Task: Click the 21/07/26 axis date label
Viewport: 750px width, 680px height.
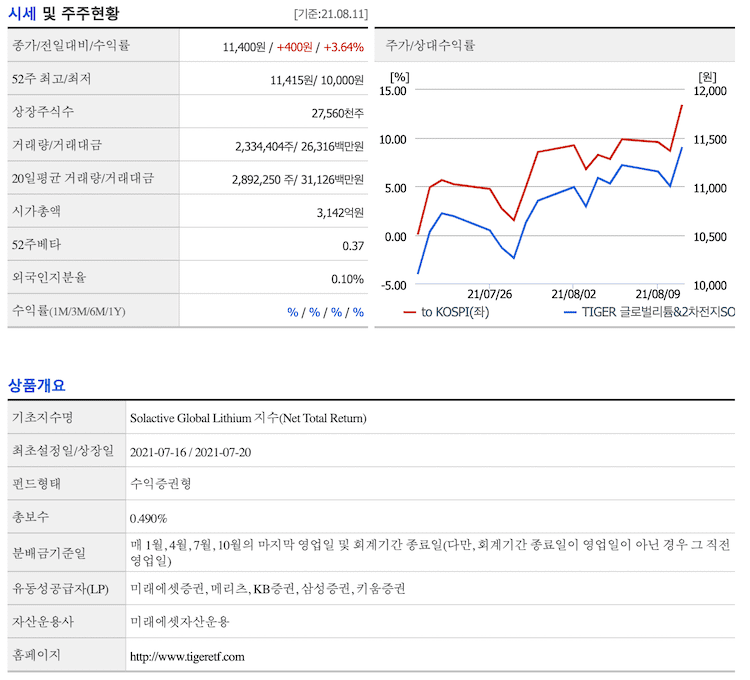Action: [x=489, y=294]
